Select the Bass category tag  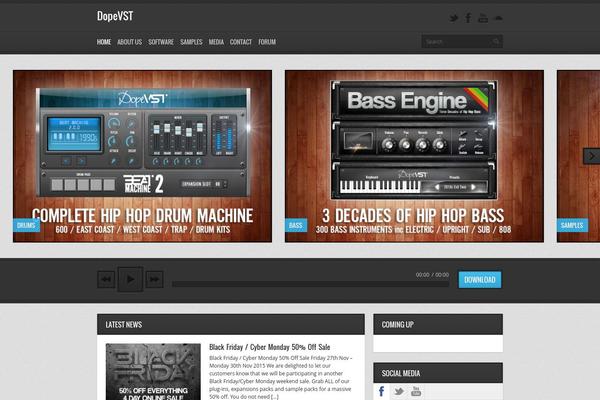pos(295,225)
